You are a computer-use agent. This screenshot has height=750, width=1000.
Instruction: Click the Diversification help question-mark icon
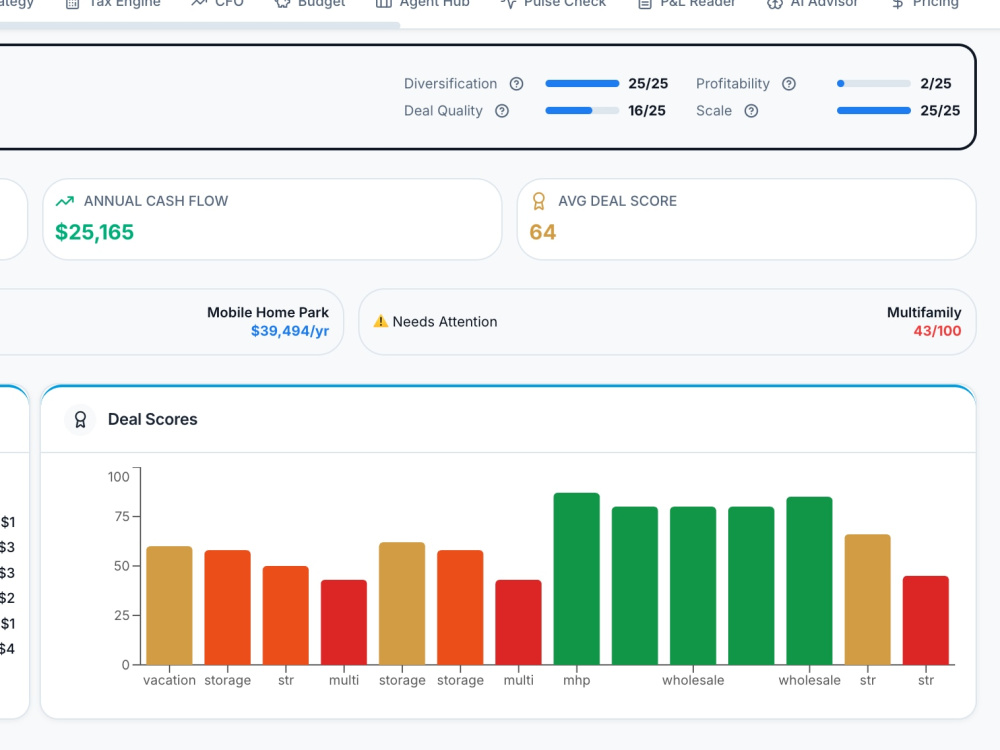tap(517, 84)
